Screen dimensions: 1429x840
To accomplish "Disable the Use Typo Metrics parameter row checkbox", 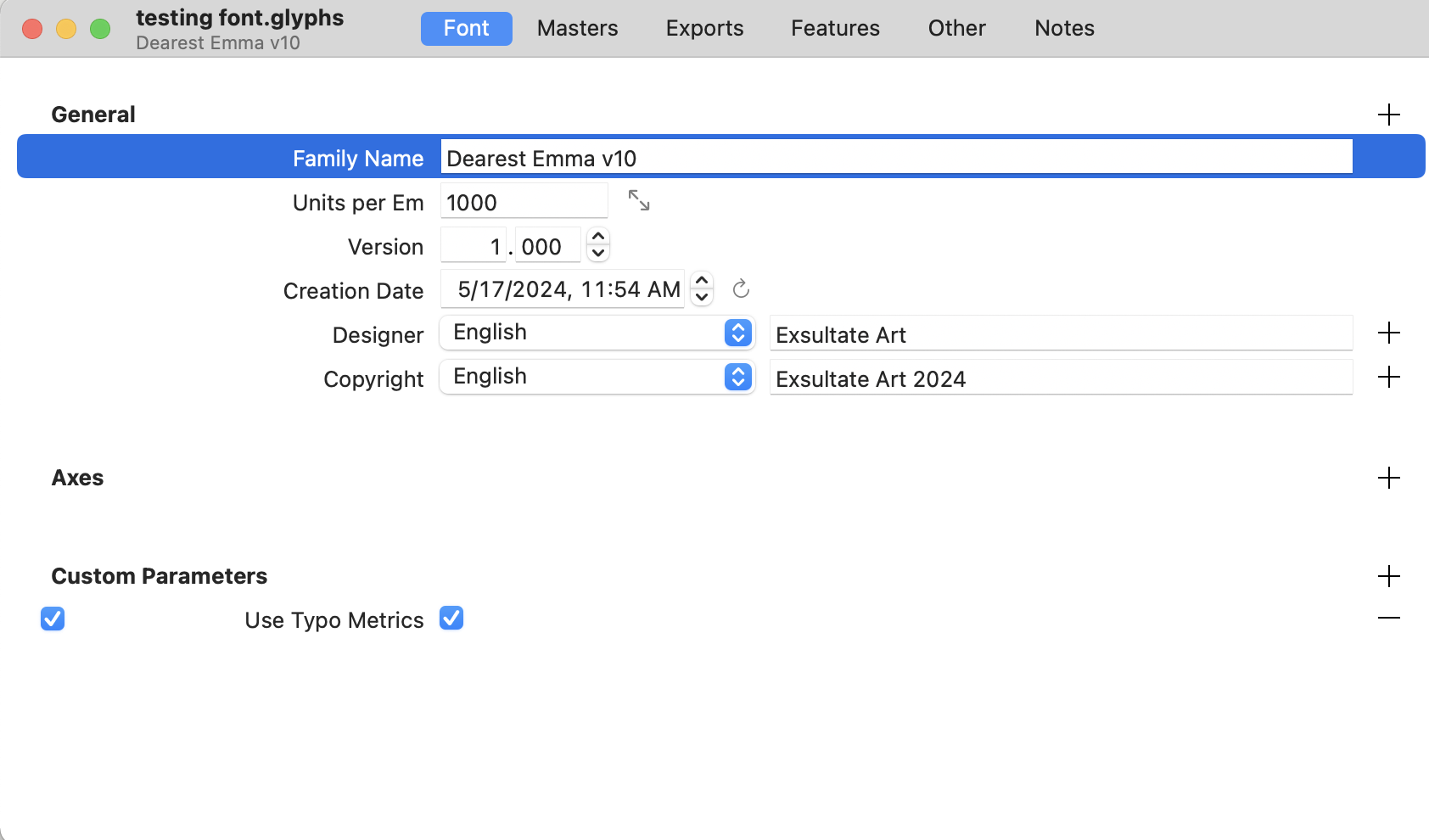I will pos(53,619).
